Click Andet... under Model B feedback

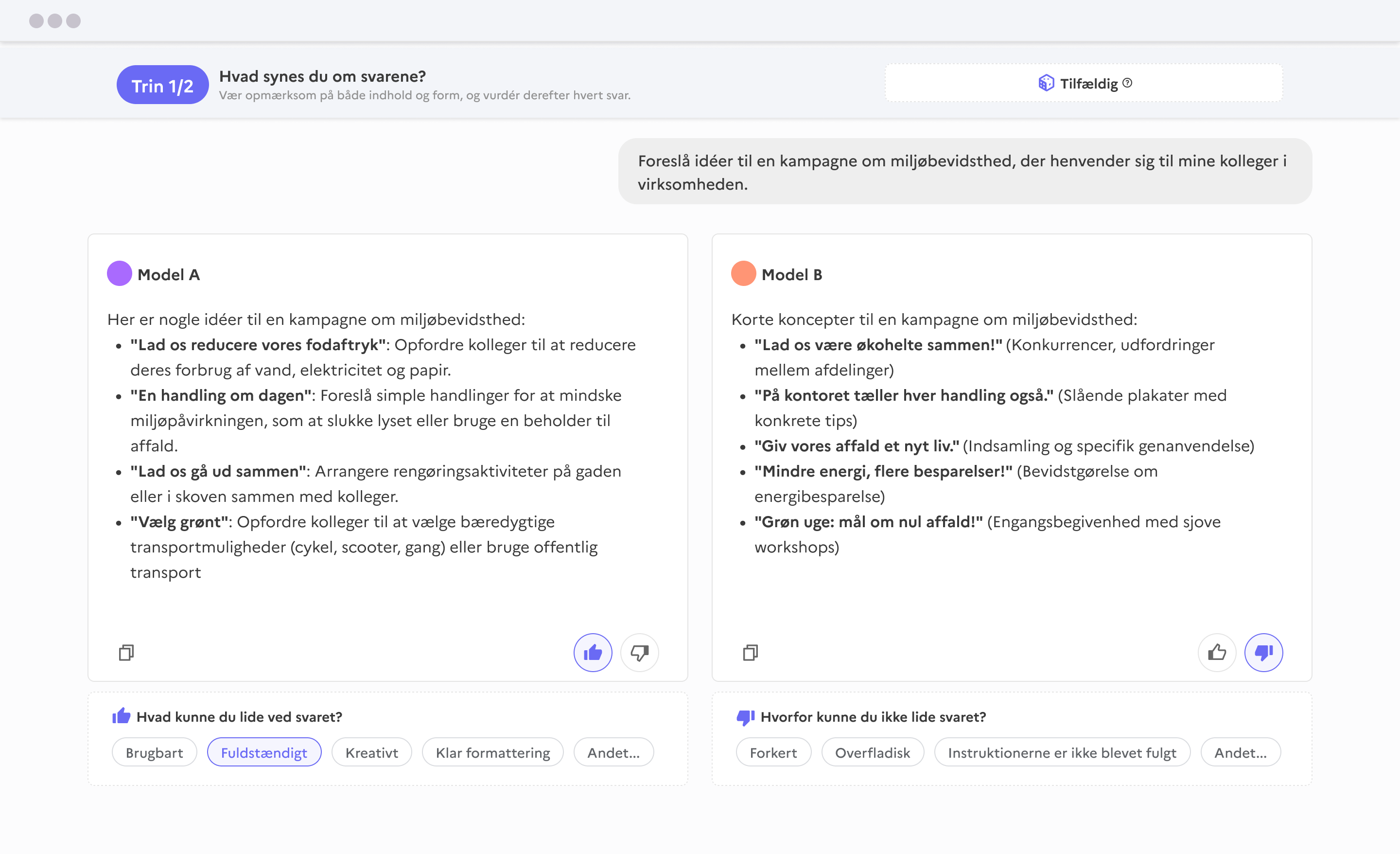1241,752
